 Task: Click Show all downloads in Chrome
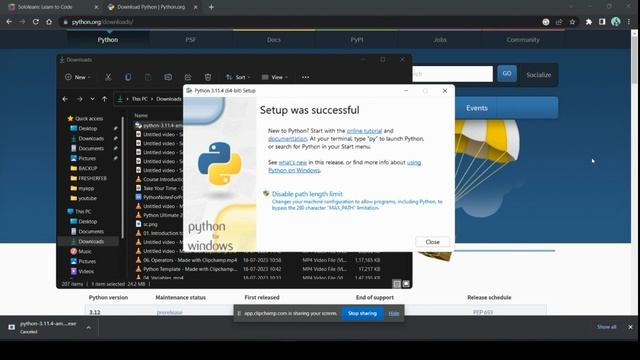point(607,327)
